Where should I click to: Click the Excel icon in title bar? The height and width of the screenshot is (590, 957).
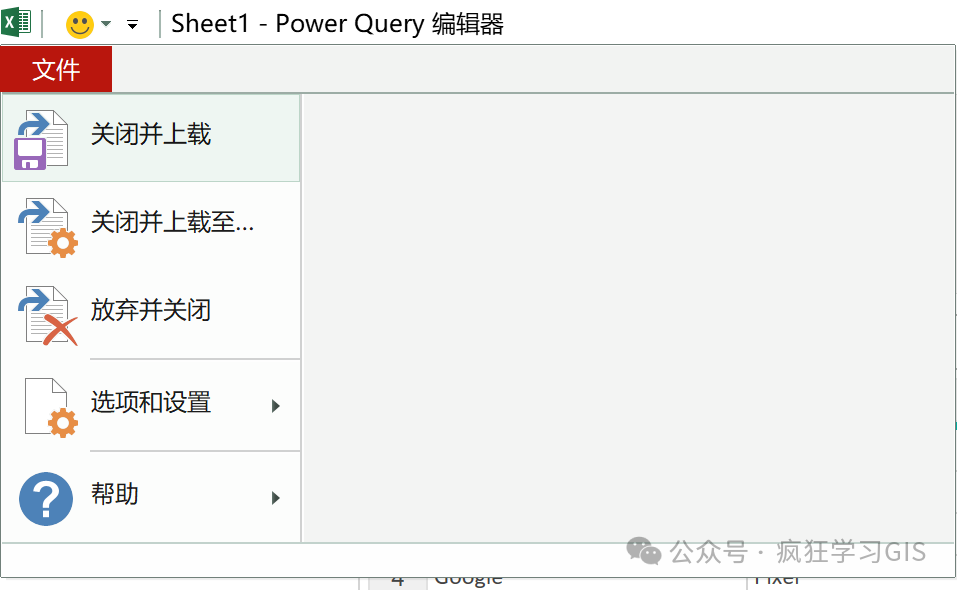click(x=16, y=23)
